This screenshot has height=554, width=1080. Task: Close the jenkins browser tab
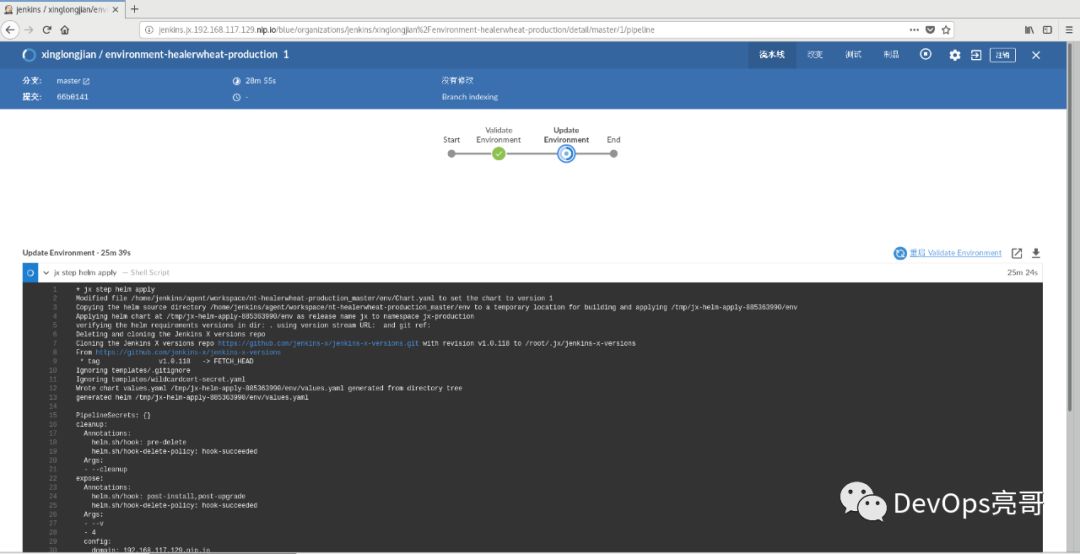114,10
